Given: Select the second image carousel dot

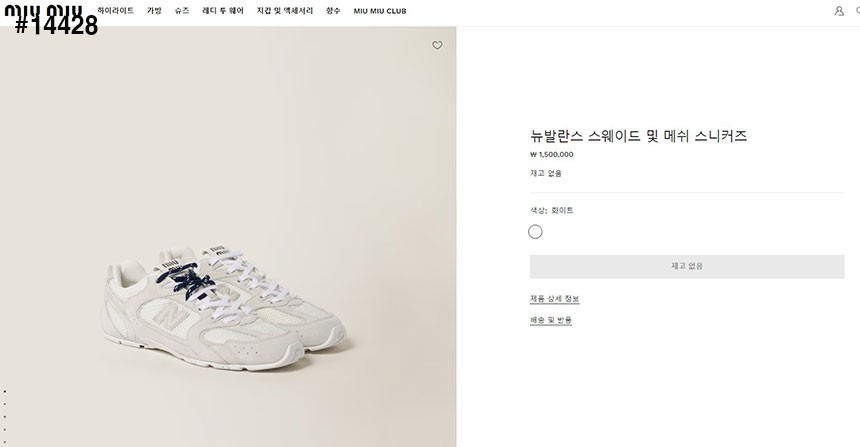Looking at the screenshot, I should [5, 404].
